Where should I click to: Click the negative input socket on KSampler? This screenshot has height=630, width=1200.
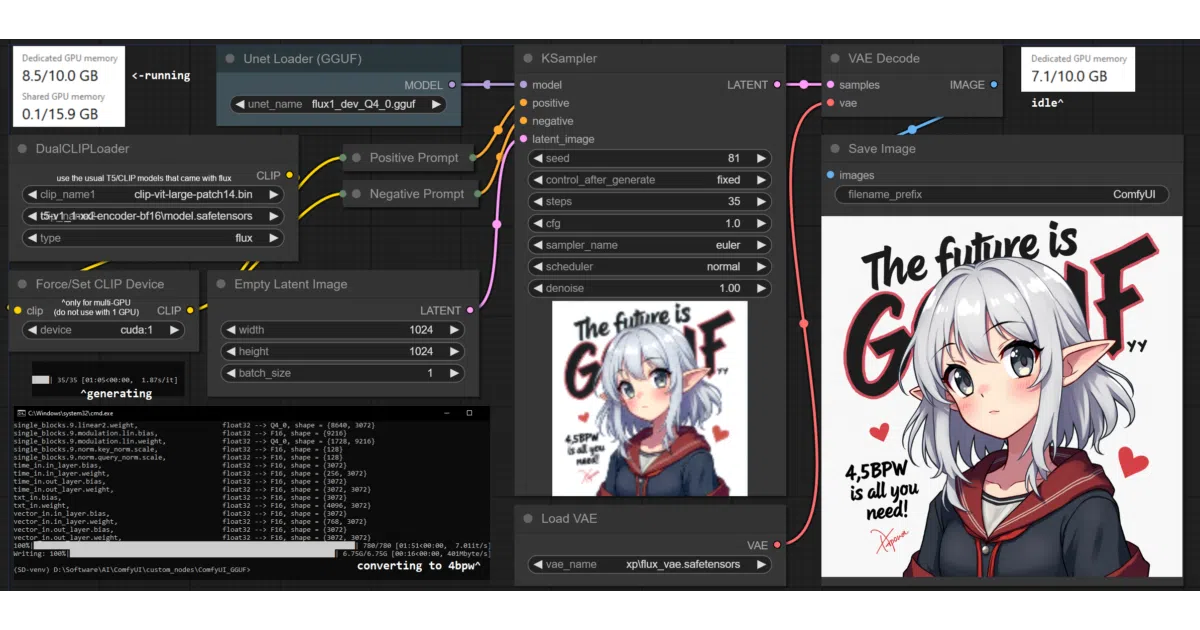(x=522, y=121)
